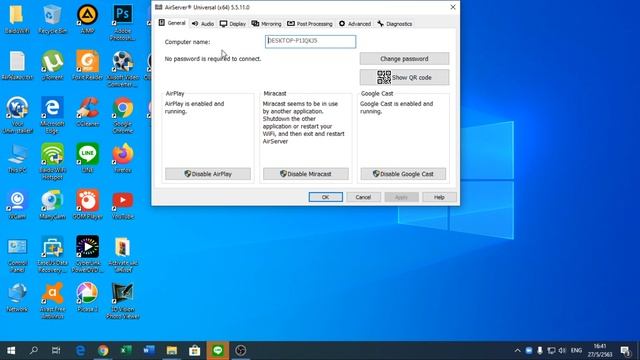Select the GOM Player shortcut
This screenshot has width=640, height=360.
[x=87, y=204]
